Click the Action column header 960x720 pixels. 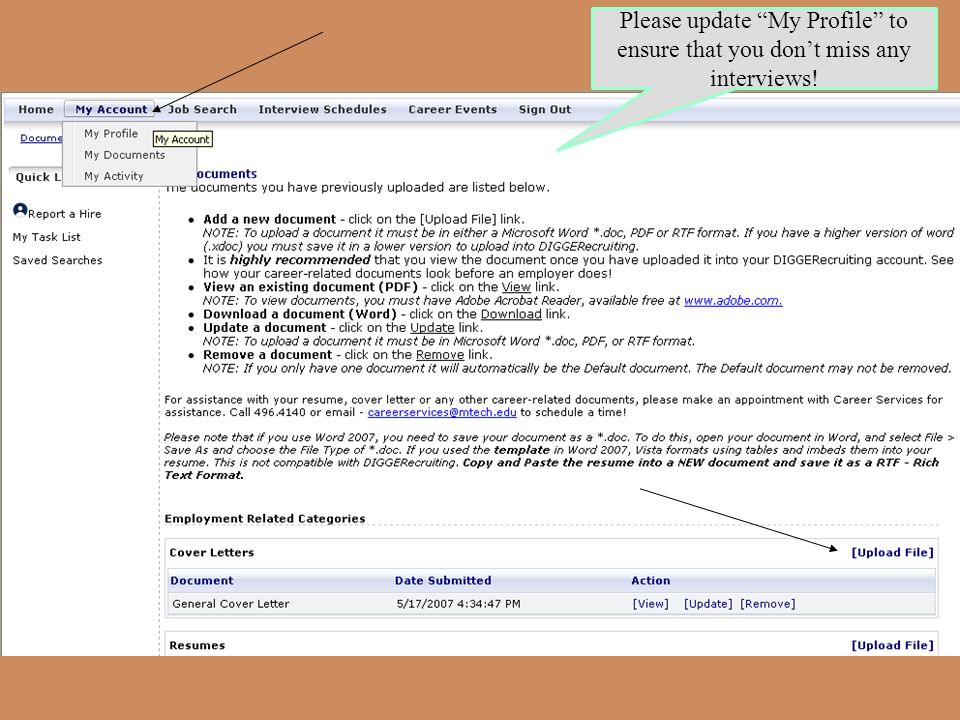[651, 580]
